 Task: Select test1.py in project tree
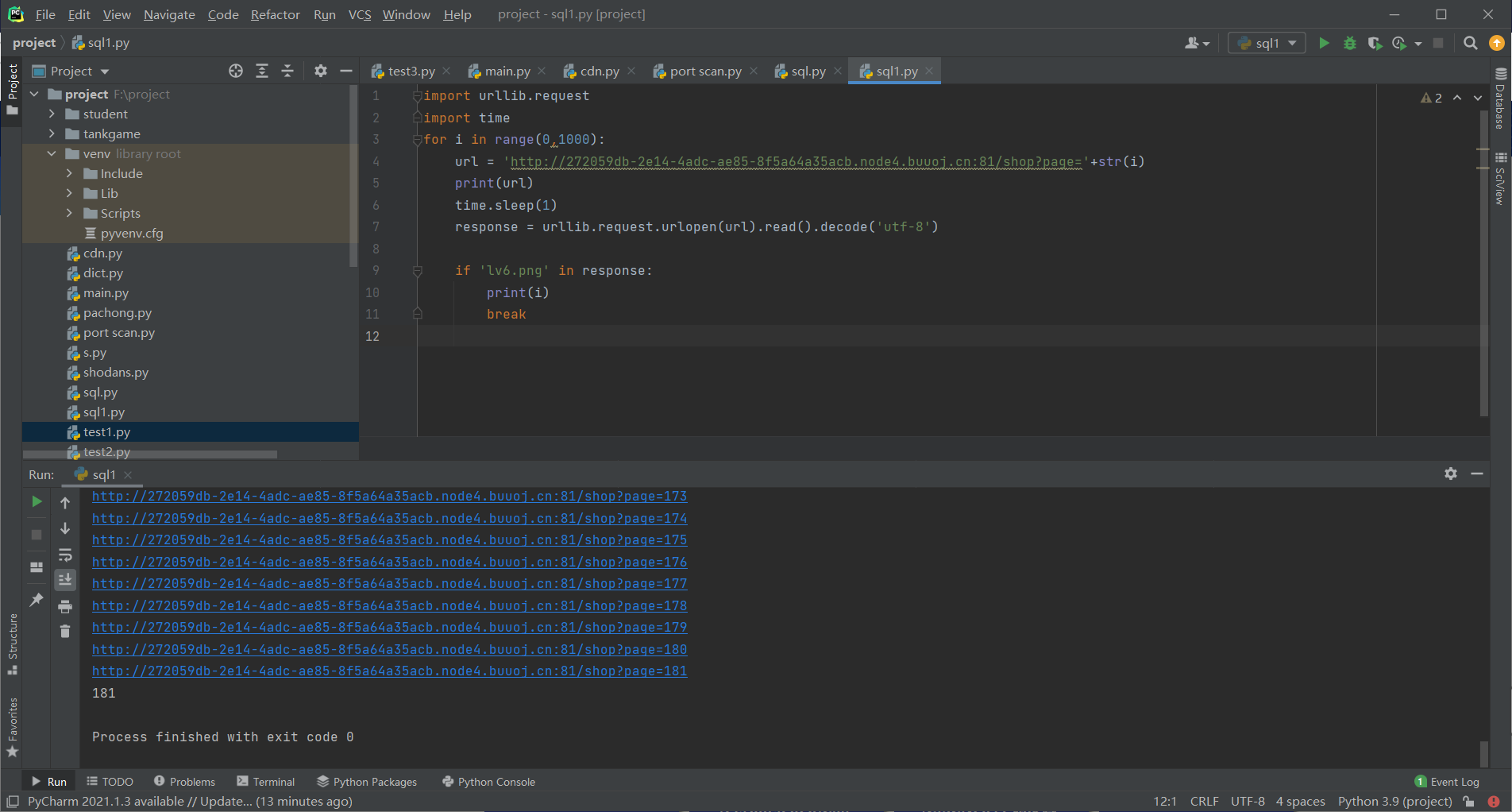pos(106,431)
